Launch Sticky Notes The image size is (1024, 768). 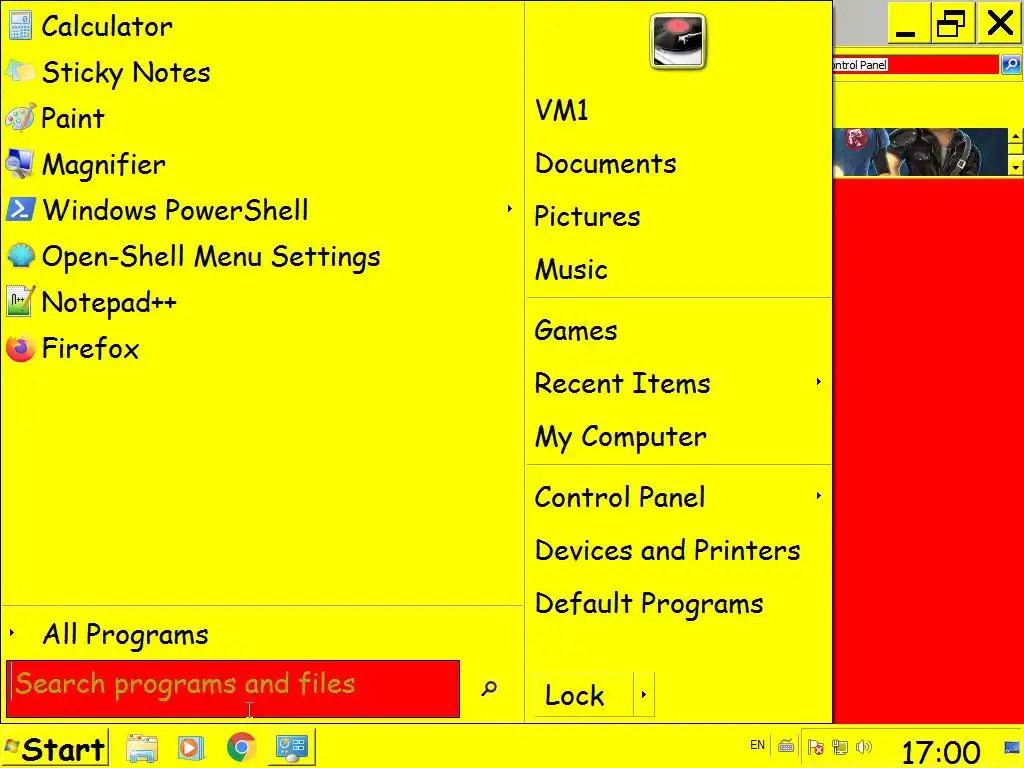[261, 72]
